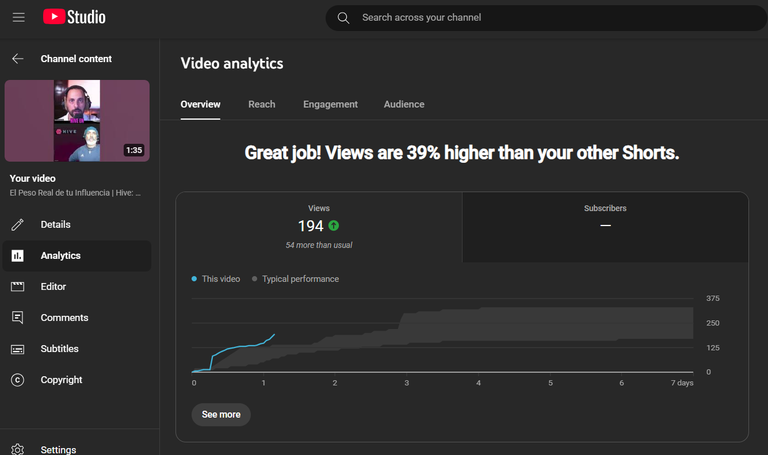The height and width of the screenshot is (455, 768).
Task: Select Analytics in the sidebar
Action: [x=77, y=256]
